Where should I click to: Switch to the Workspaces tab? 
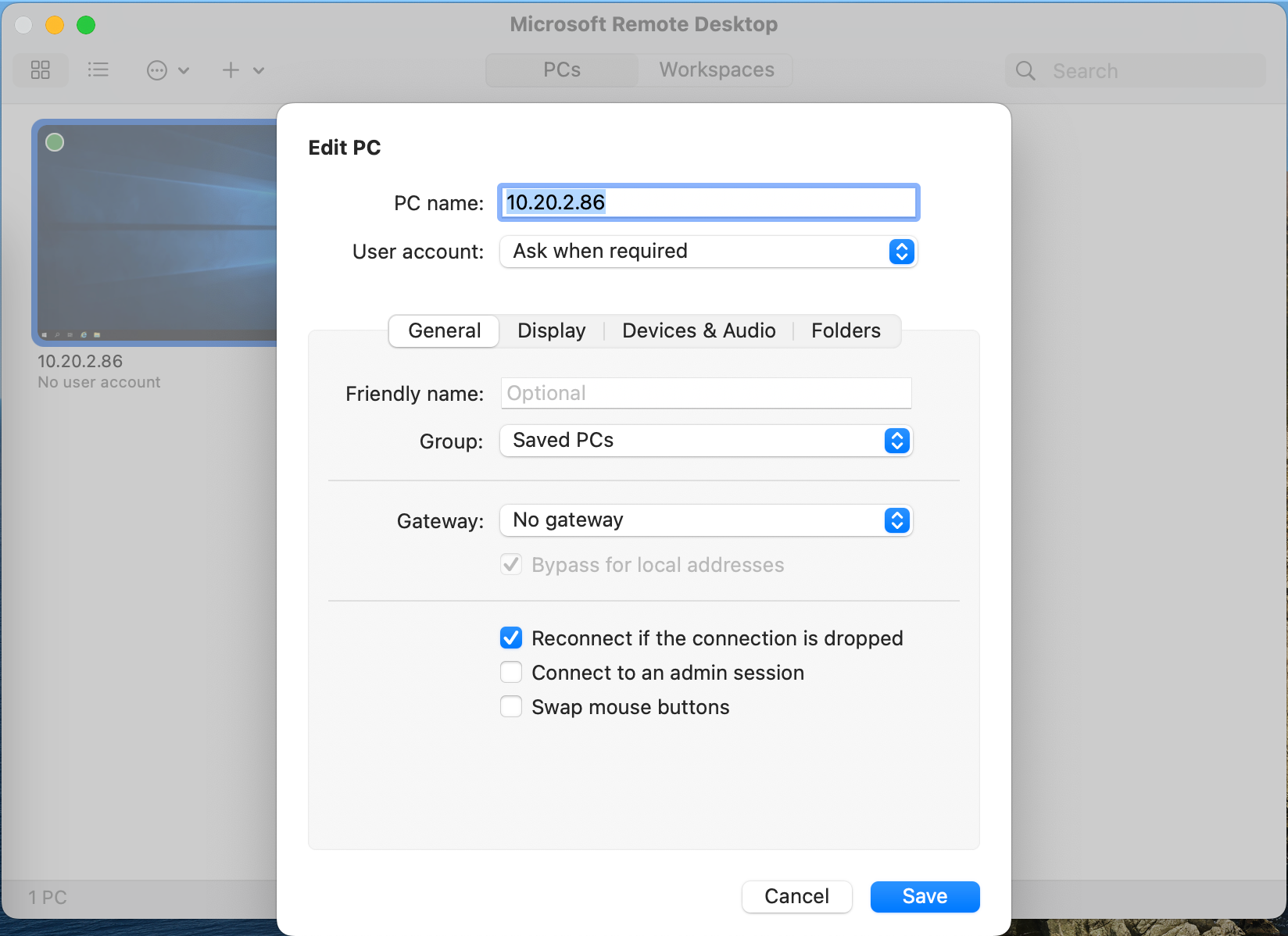click(715, 70)
